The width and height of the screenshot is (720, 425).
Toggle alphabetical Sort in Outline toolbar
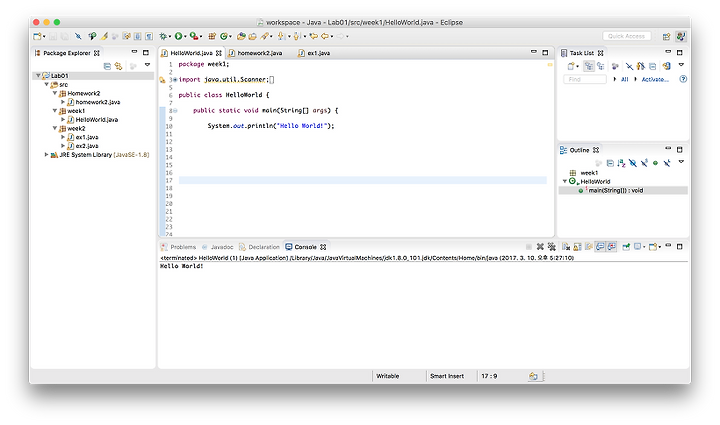tap(621, 163)
